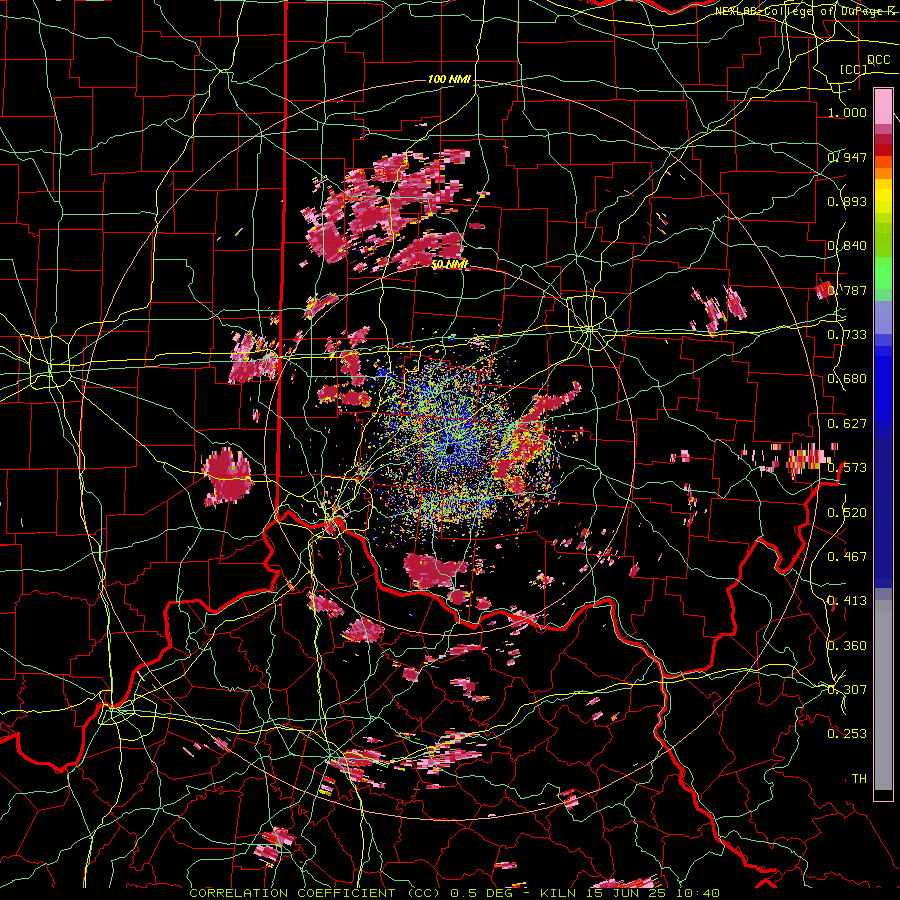
Task: Click the 0.467 legend value
Action: pos(847,556)
